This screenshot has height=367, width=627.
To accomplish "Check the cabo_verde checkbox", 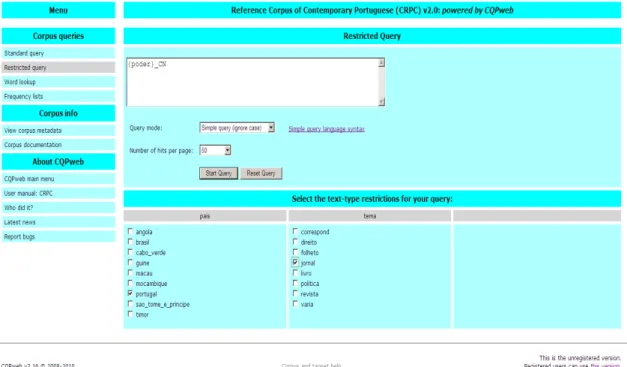I will (130, 252).
